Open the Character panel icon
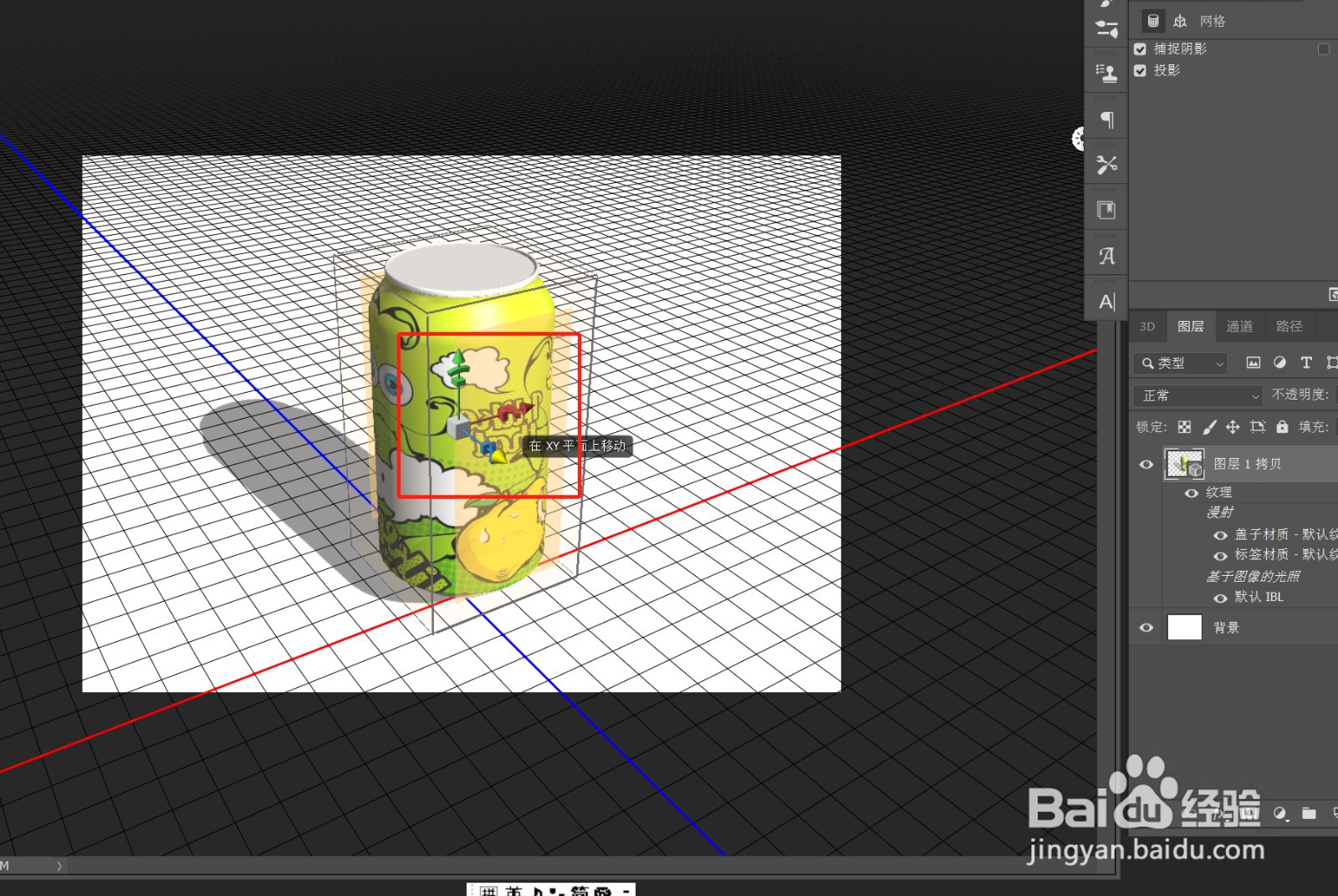This screenshot has width=1338, height=896. (1106, 302)
